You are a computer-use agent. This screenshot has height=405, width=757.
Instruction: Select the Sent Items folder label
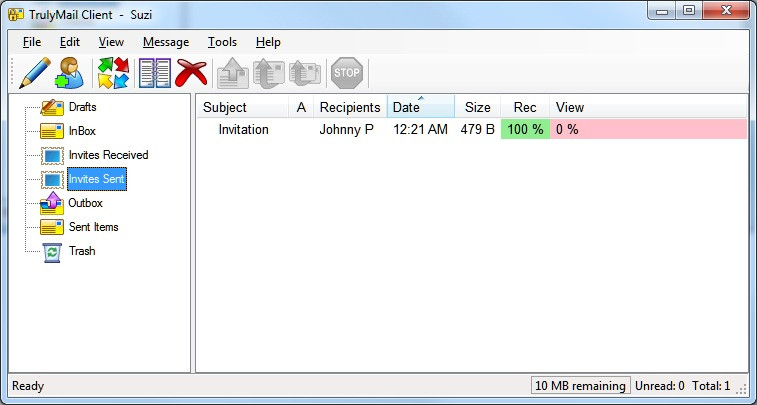[x=94, y=227]
